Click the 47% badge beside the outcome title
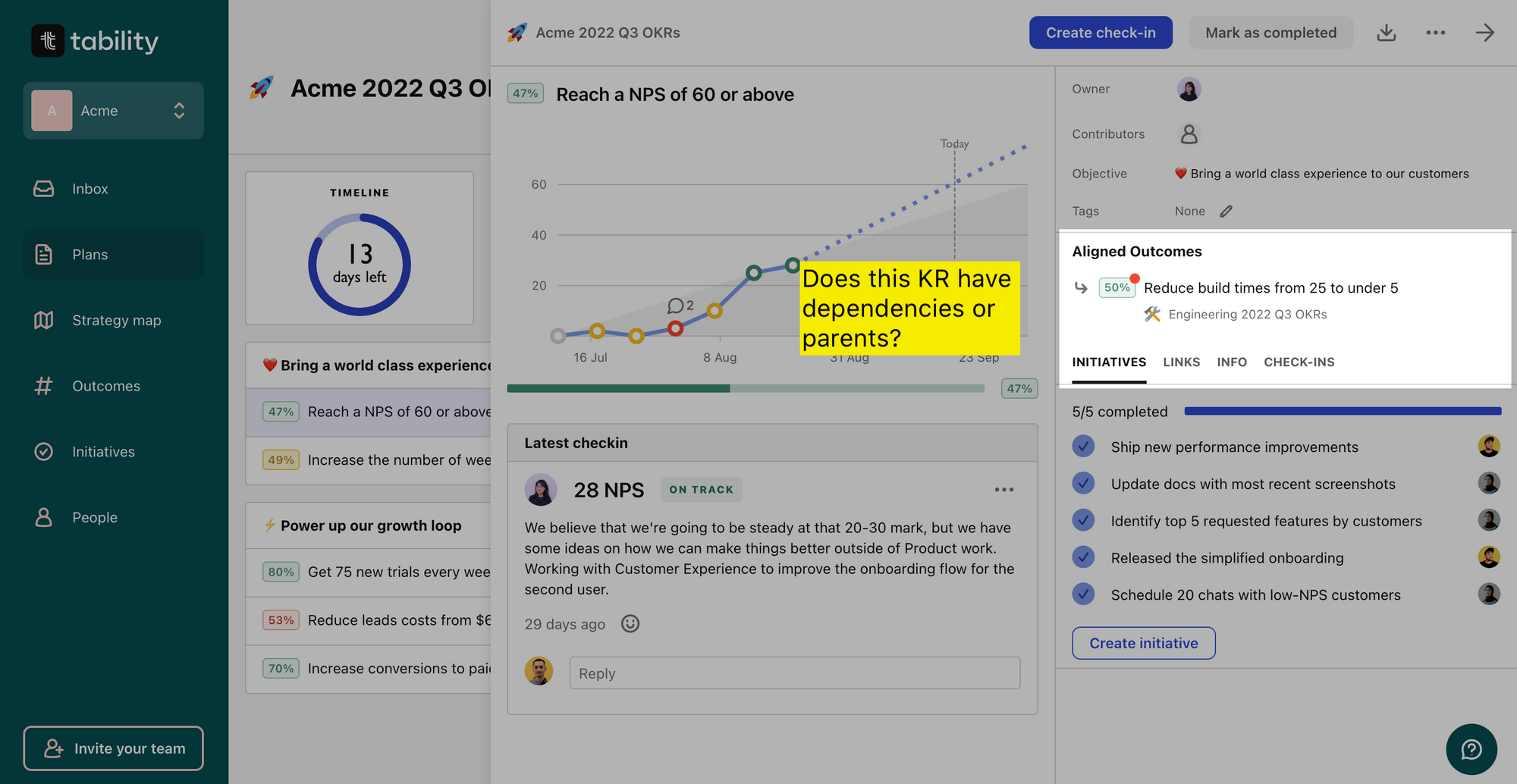 526,93
